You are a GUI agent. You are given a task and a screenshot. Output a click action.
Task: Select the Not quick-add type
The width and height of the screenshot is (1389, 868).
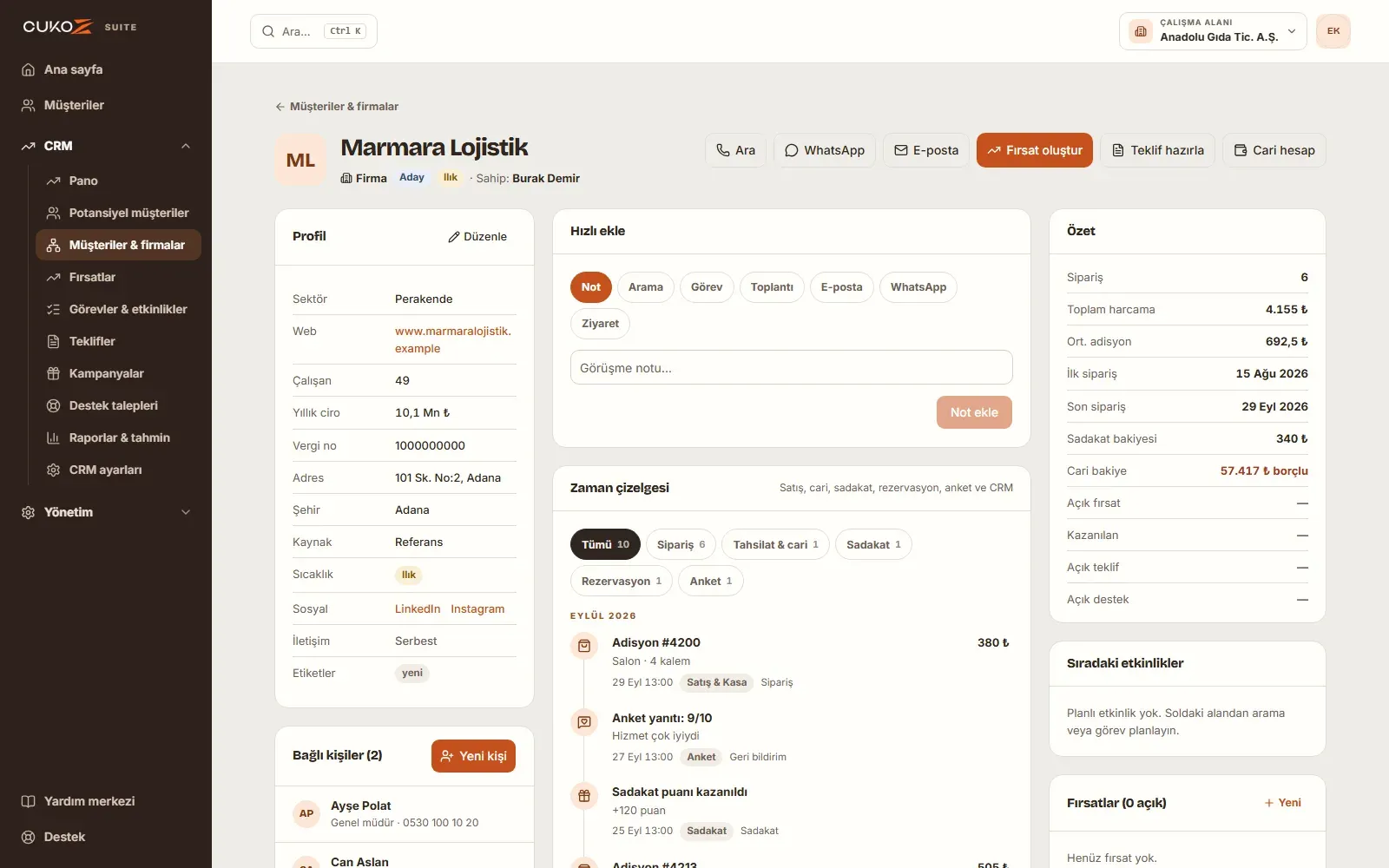coord(591,287)
